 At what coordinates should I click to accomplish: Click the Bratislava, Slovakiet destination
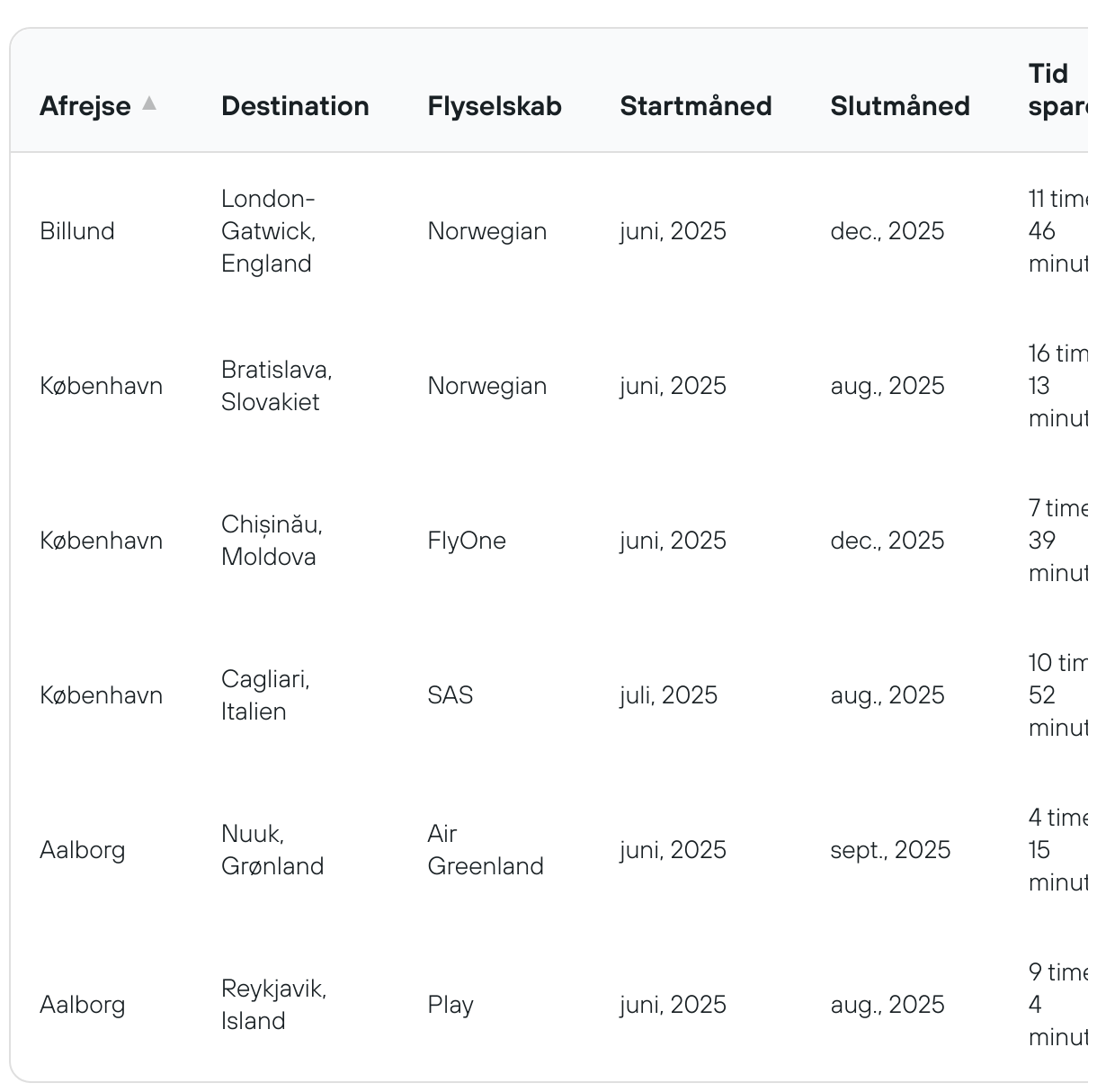277,386
